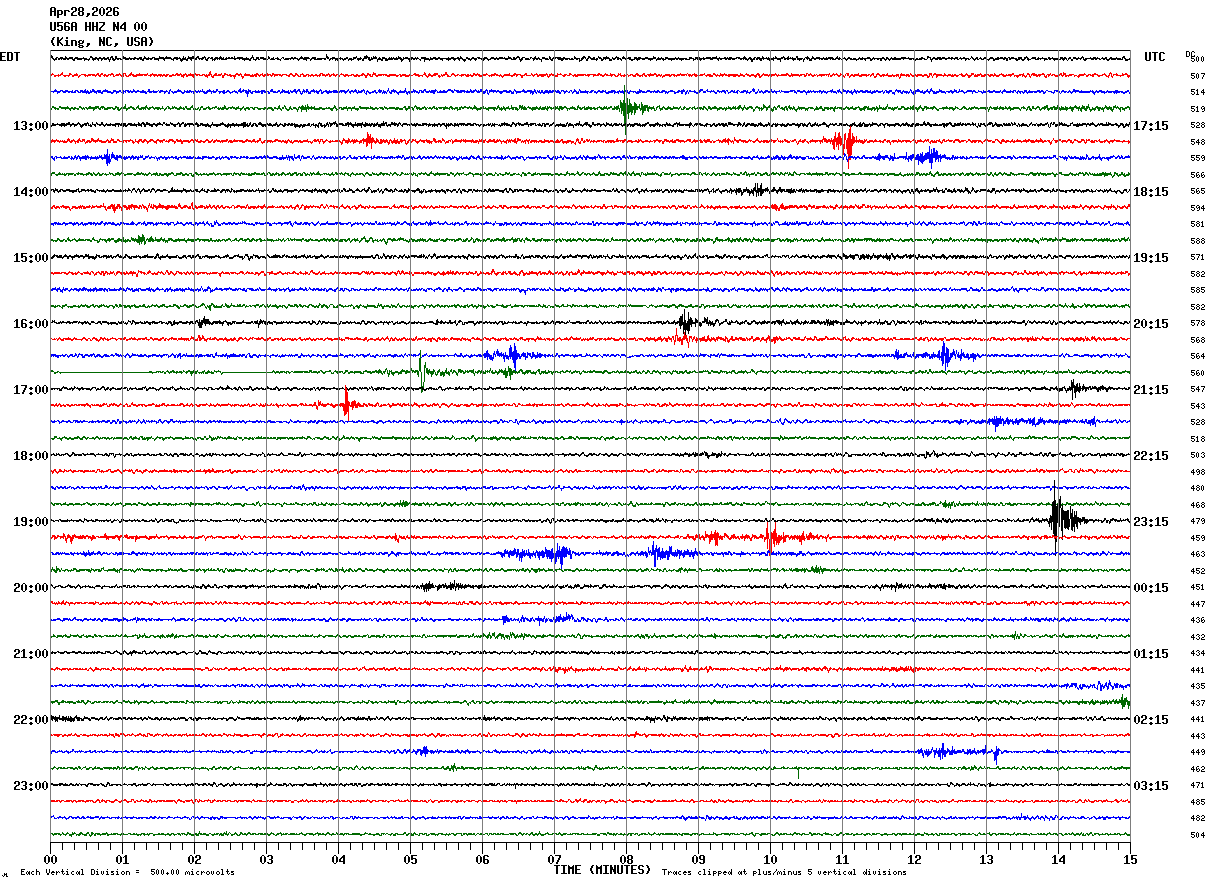Viewport: 1210px width, 886px height.
Task: Click the 00:15 UTC time label
Action: point(1151,588)
